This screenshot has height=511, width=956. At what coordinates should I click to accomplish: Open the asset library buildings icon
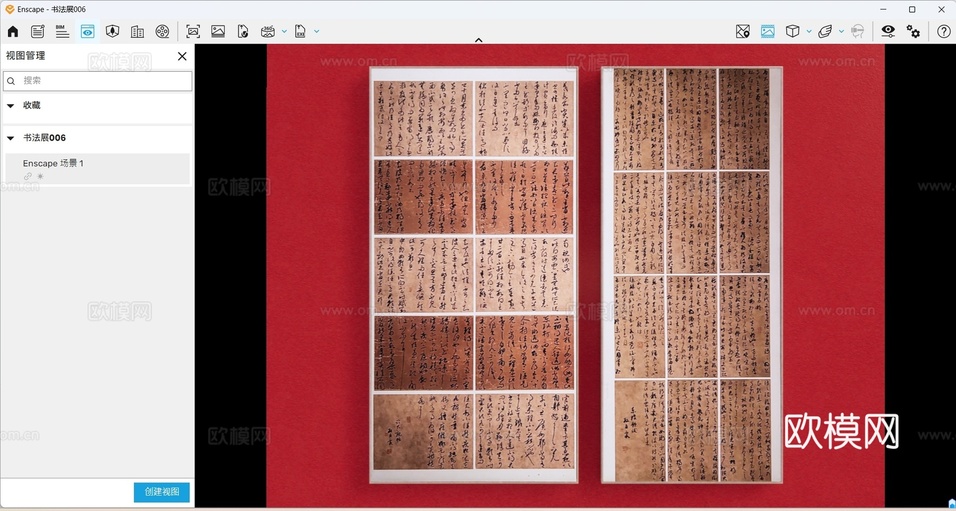click(137, 32)
